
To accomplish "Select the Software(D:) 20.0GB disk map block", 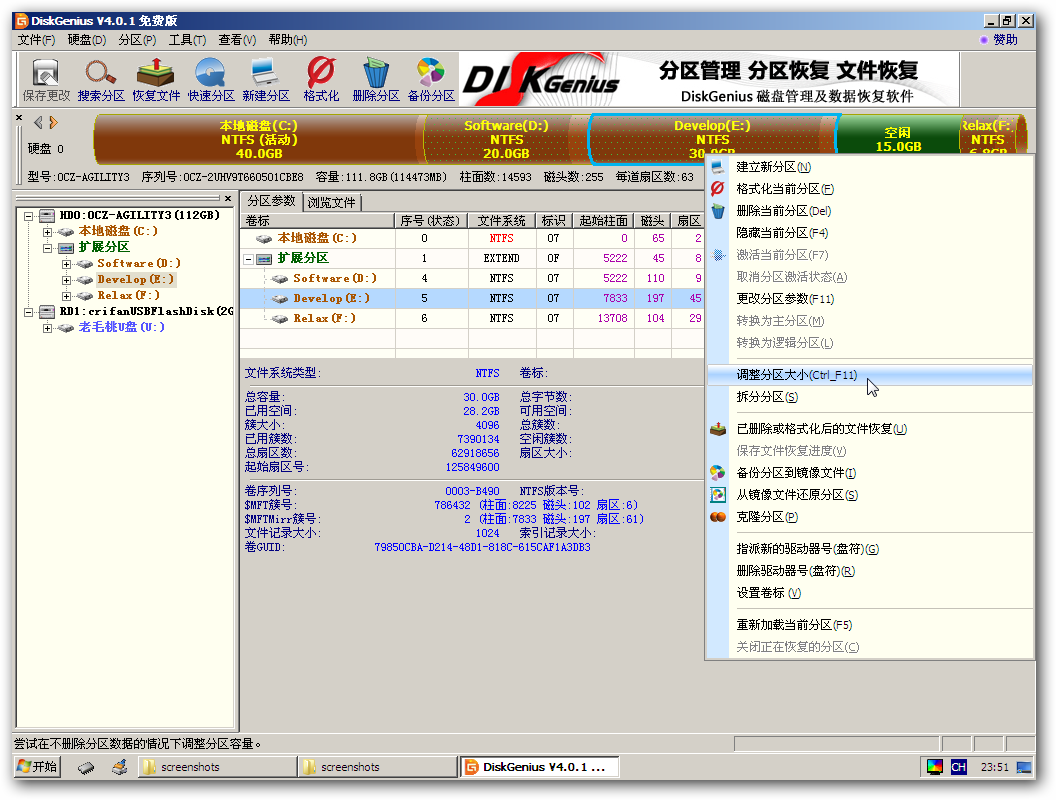I will (x=506, y=139).
